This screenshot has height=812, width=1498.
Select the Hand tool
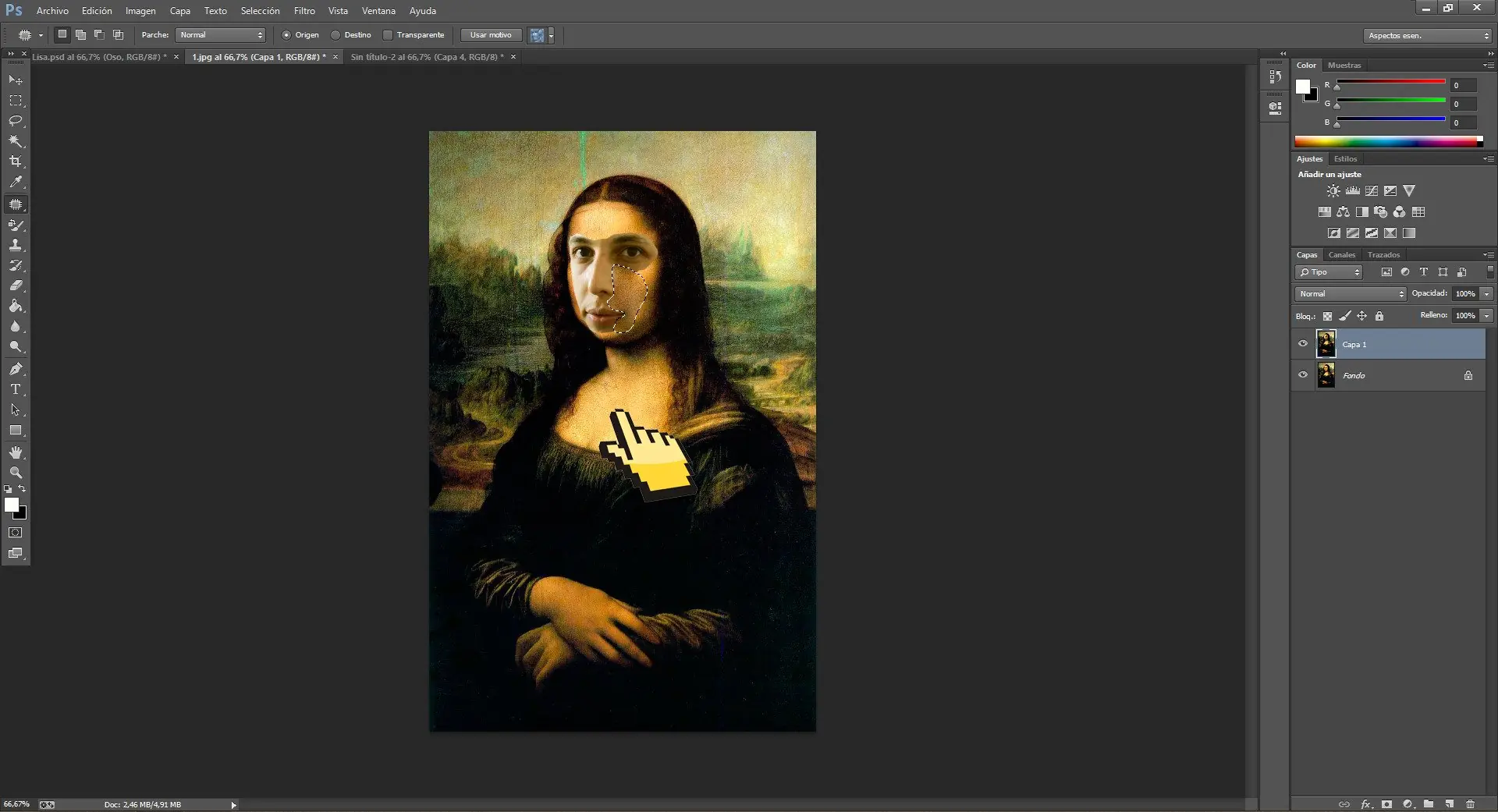[16, 452]
